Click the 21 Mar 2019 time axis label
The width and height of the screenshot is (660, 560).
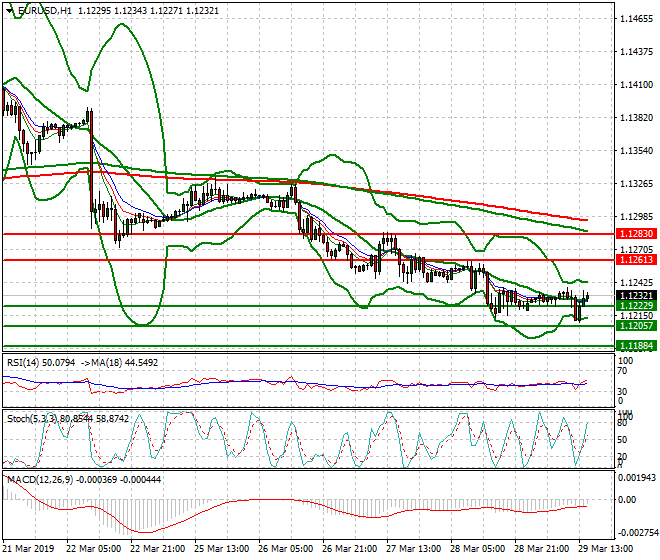click(29, 549)
